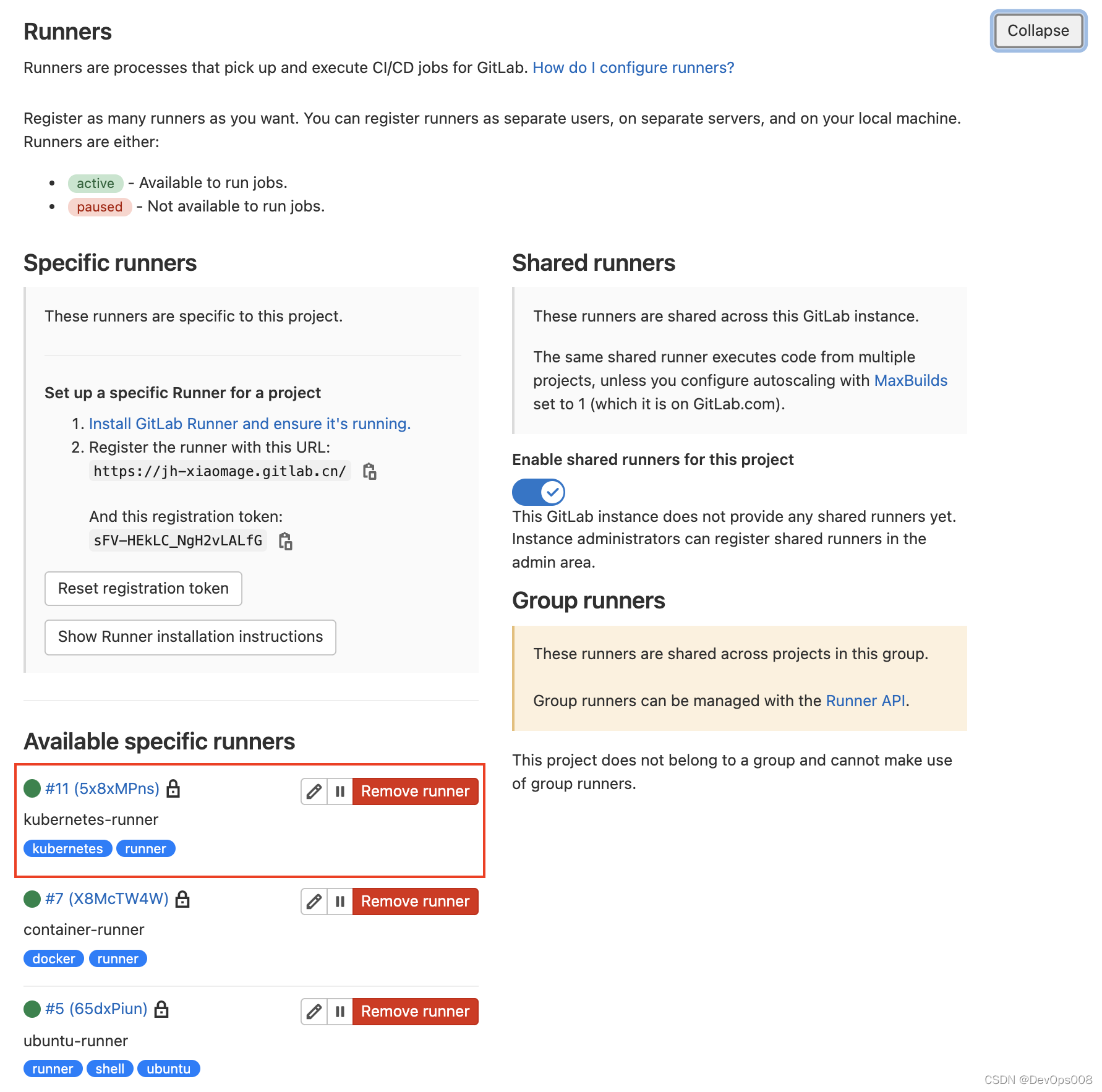The width and height of the screenshot is (1102, 1092).
Task: Open the Runner API link
Action: (x=865, y=701)
